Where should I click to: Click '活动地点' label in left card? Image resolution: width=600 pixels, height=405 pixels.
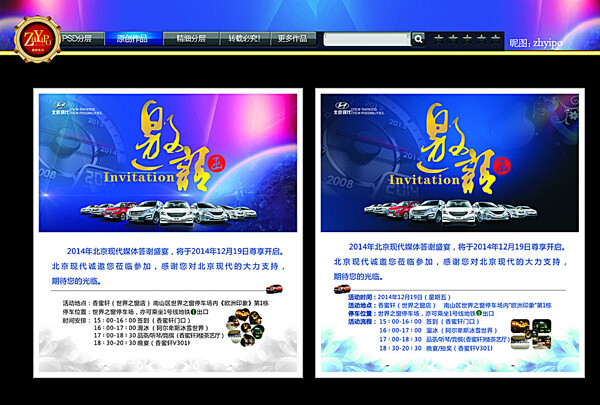[77, 303]
